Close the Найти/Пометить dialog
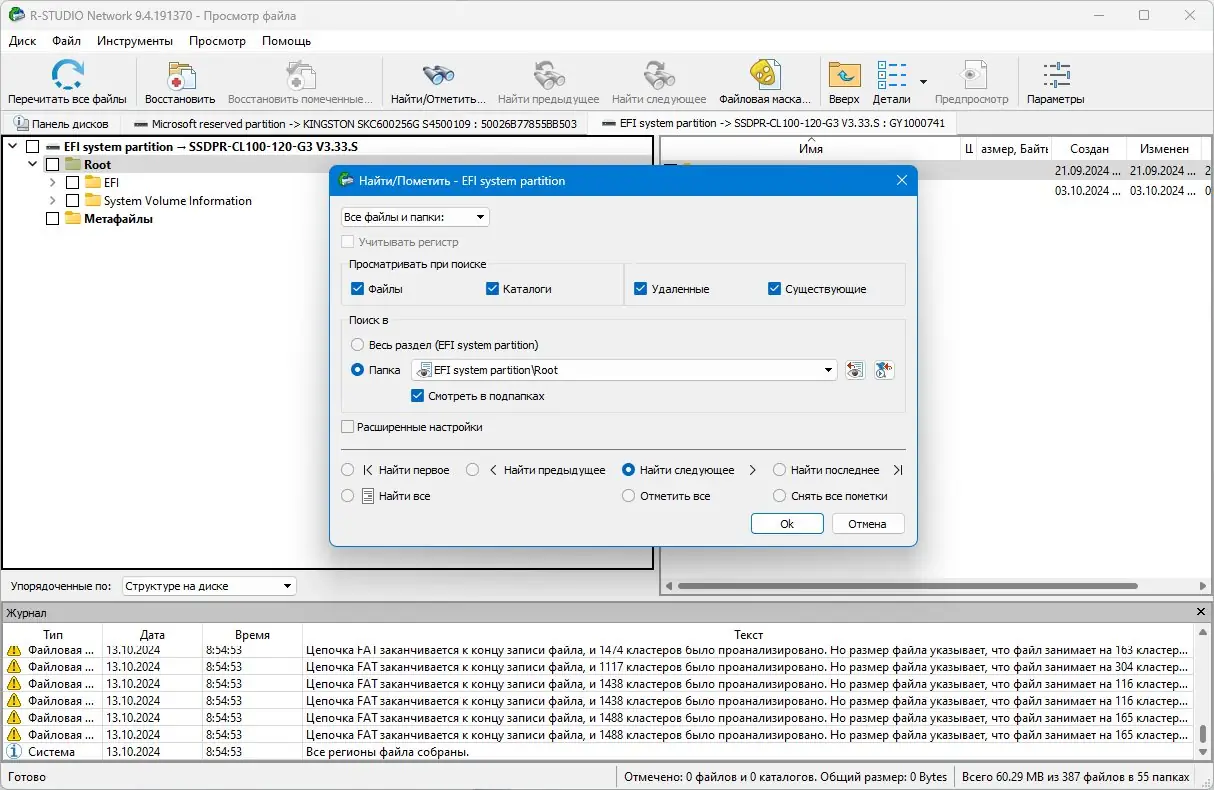The width and height of the screenshot is (1214, 790). pyautogui.click(x=902, y=181)
